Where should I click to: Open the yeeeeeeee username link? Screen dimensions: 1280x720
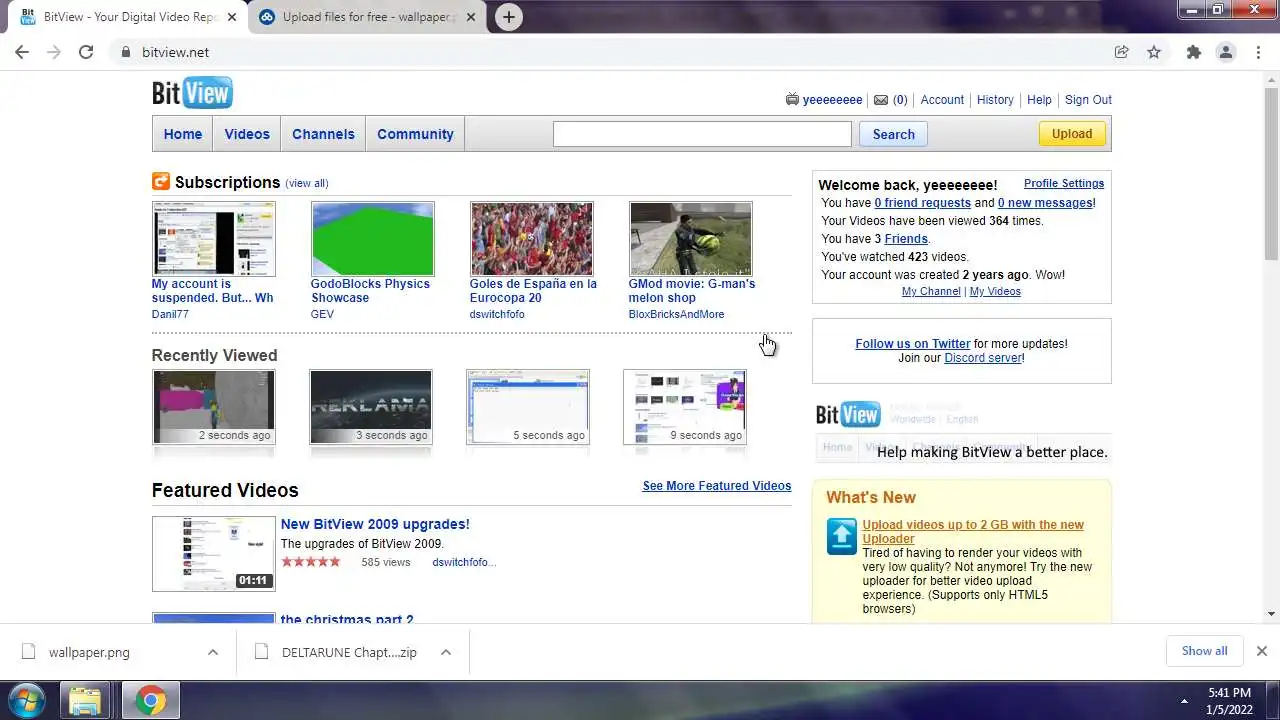pos(832,100)
